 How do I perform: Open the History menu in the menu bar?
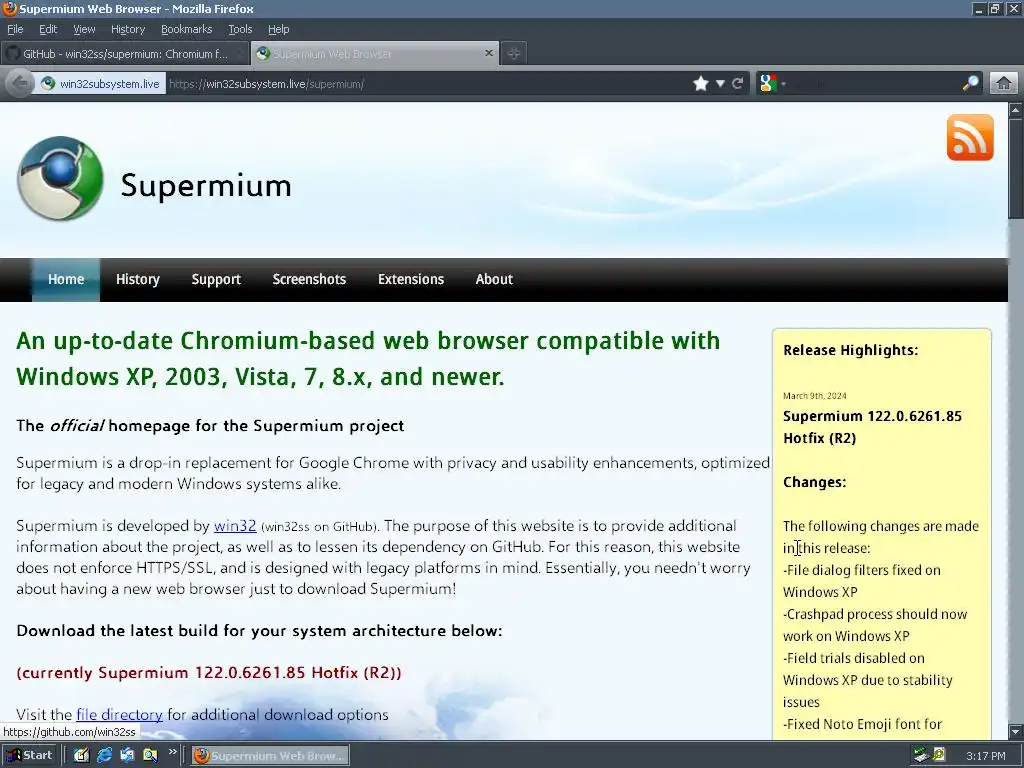point(128,29)
